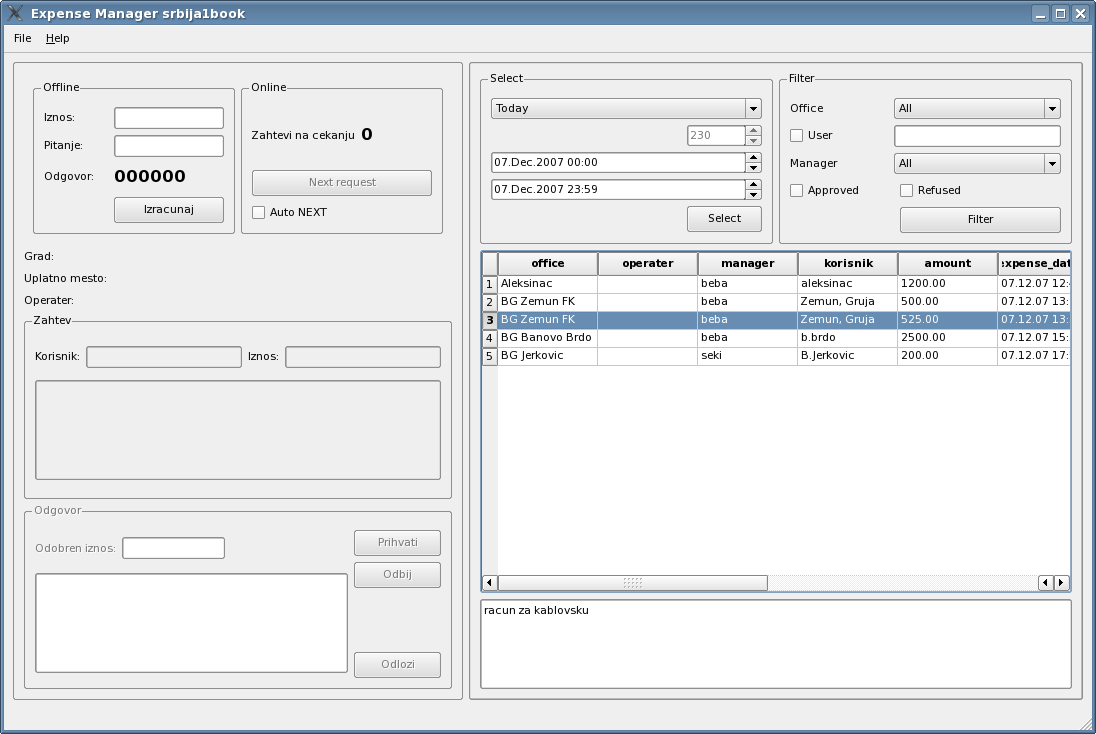The height and width of the screenshot is (734, 1096).
Task: Increment the start date 07.Dec.2007 00:00 spinner
Action: click(753, 157)
